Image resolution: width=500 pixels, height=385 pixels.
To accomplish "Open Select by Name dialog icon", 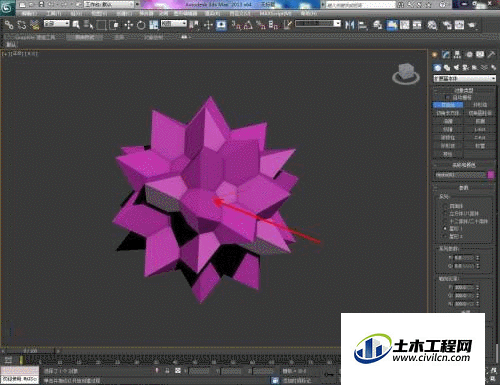I will 88,25.
